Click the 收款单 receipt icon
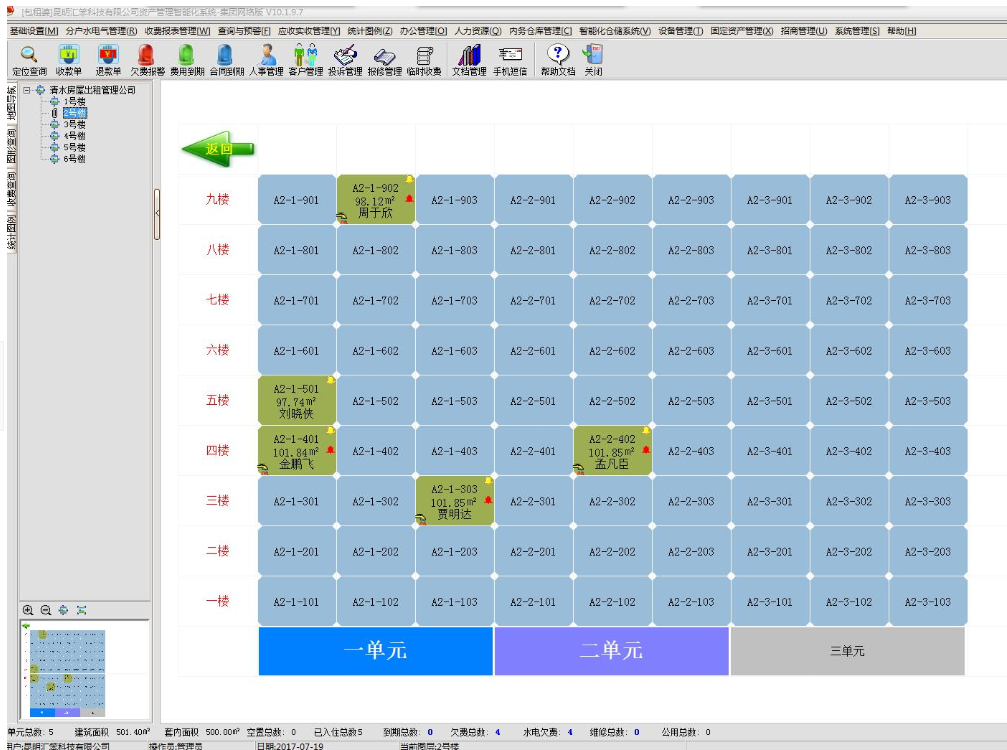Screen dimensions: 1007x750 click(68, 59)
